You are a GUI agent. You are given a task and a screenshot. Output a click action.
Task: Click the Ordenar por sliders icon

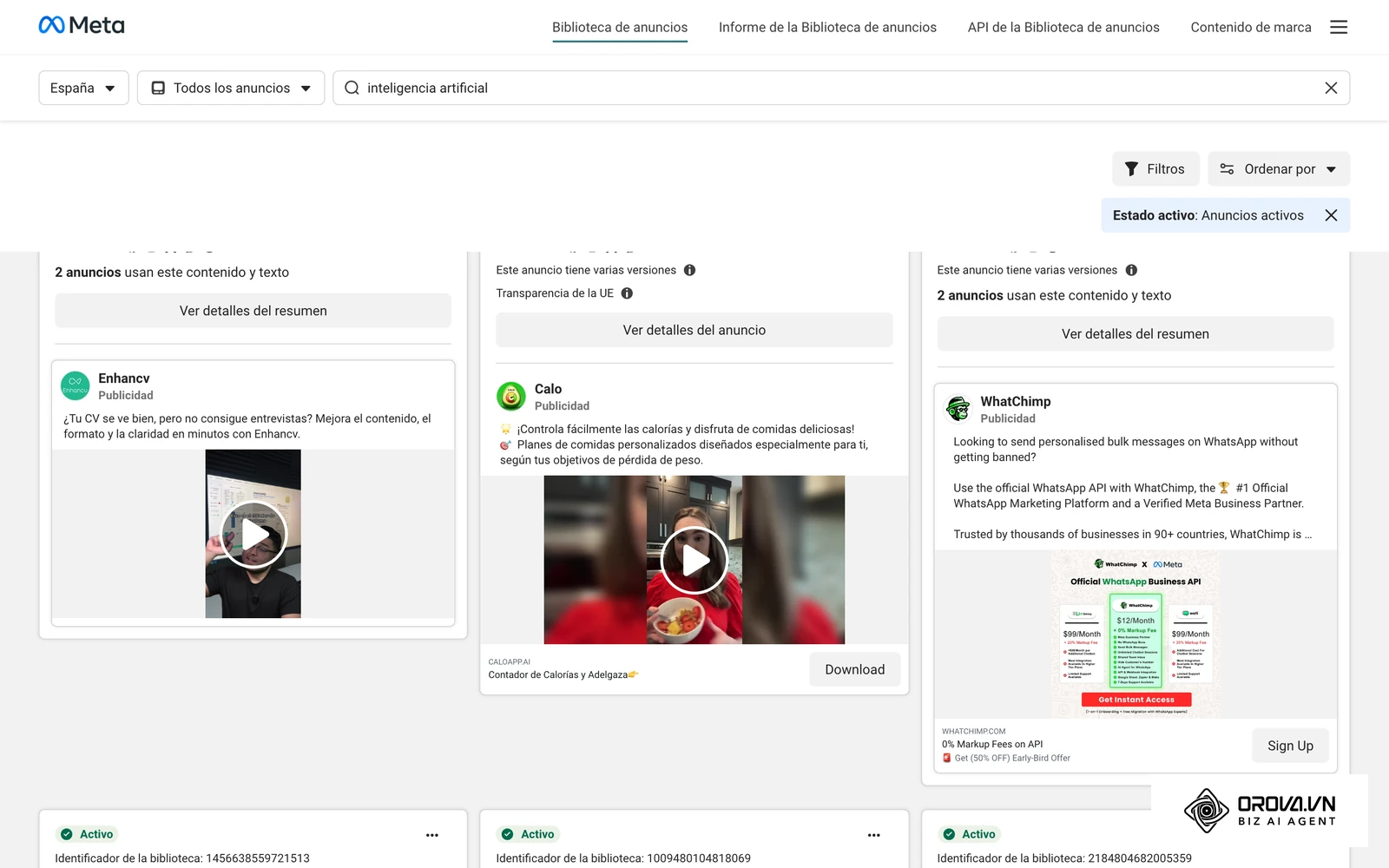tap(1227, 169)
